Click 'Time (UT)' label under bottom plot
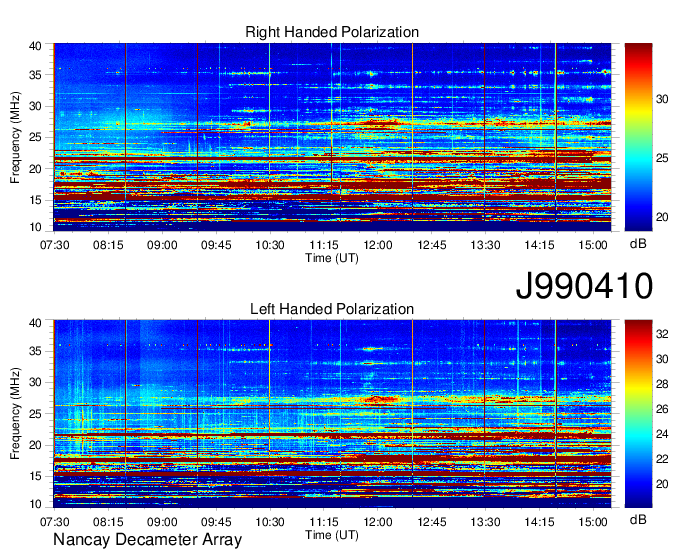 [332, 535]
